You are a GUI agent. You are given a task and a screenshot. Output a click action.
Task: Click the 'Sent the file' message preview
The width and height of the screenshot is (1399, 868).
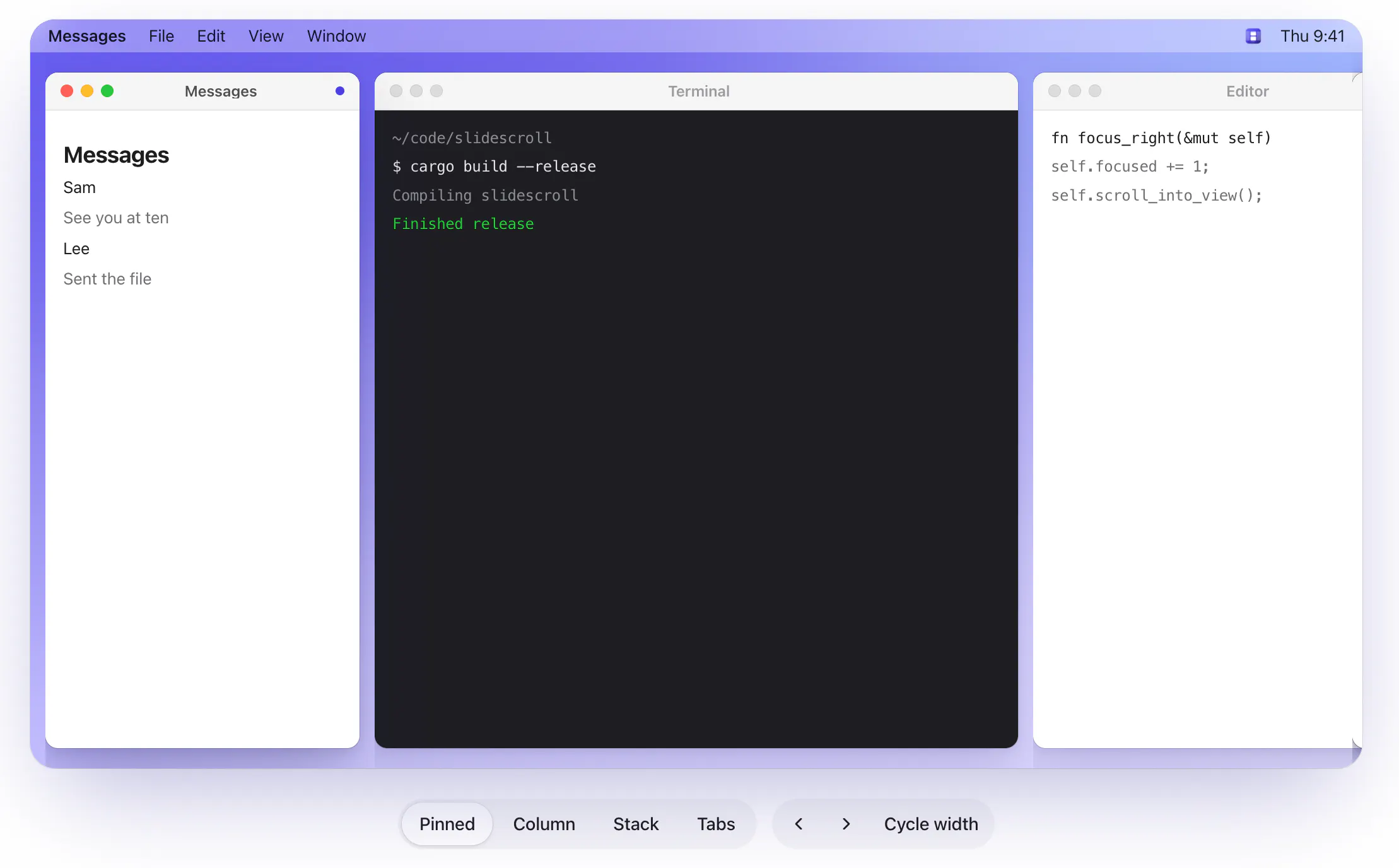pos(107,279)
